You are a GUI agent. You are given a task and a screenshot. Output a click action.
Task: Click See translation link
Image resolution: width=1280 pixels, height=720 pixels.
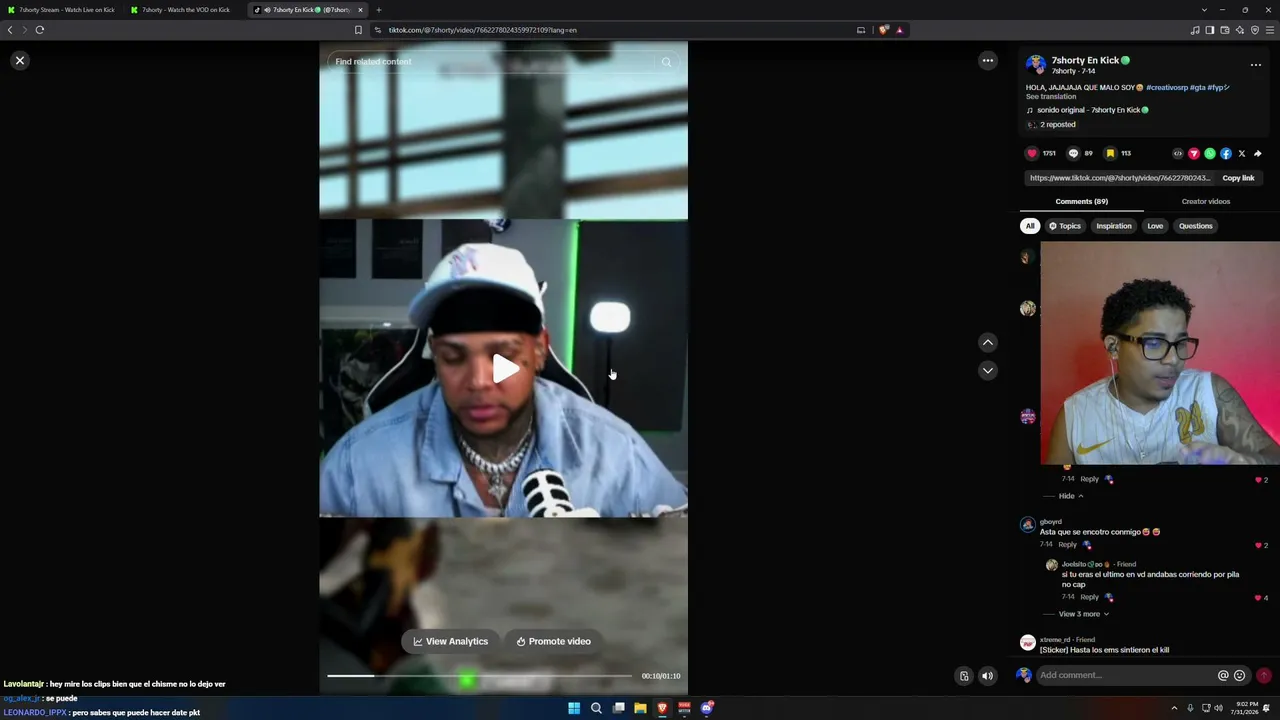1050,97
